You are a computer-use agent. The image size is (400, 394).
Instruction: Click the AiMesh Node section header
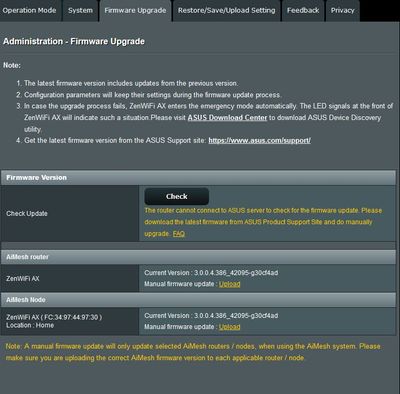point(199,300)
